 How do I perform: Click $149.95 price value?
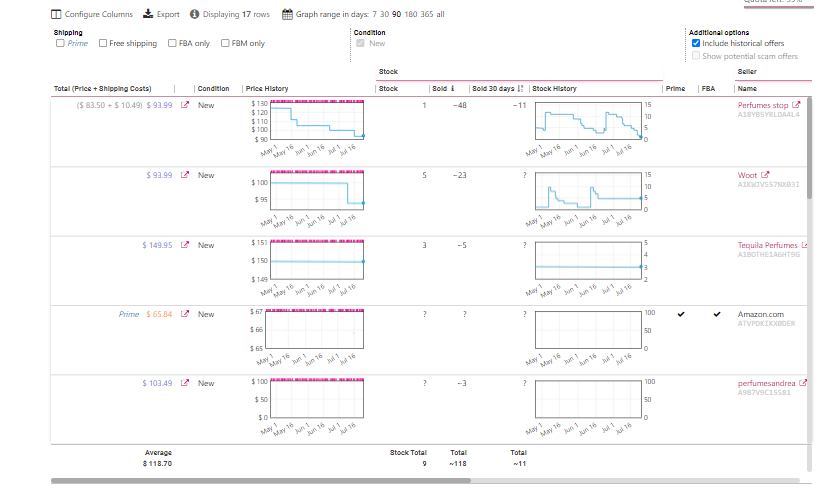point(157,245)
